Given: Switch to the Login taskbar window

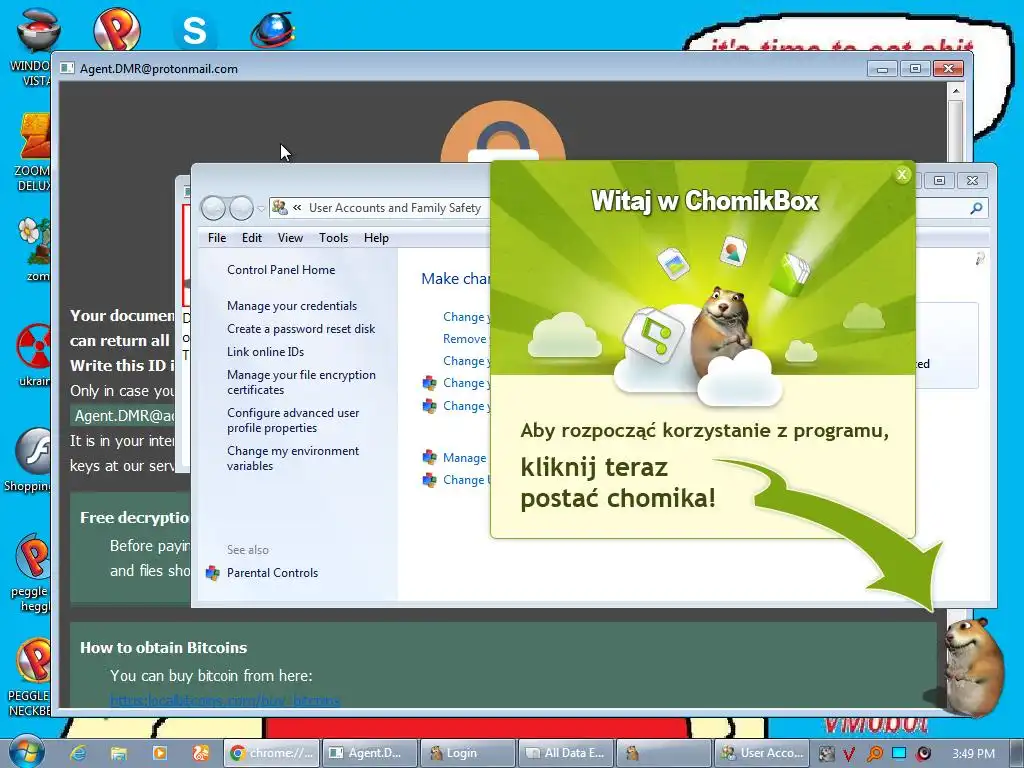Looking at the screenshot, I should coord(468,753).
